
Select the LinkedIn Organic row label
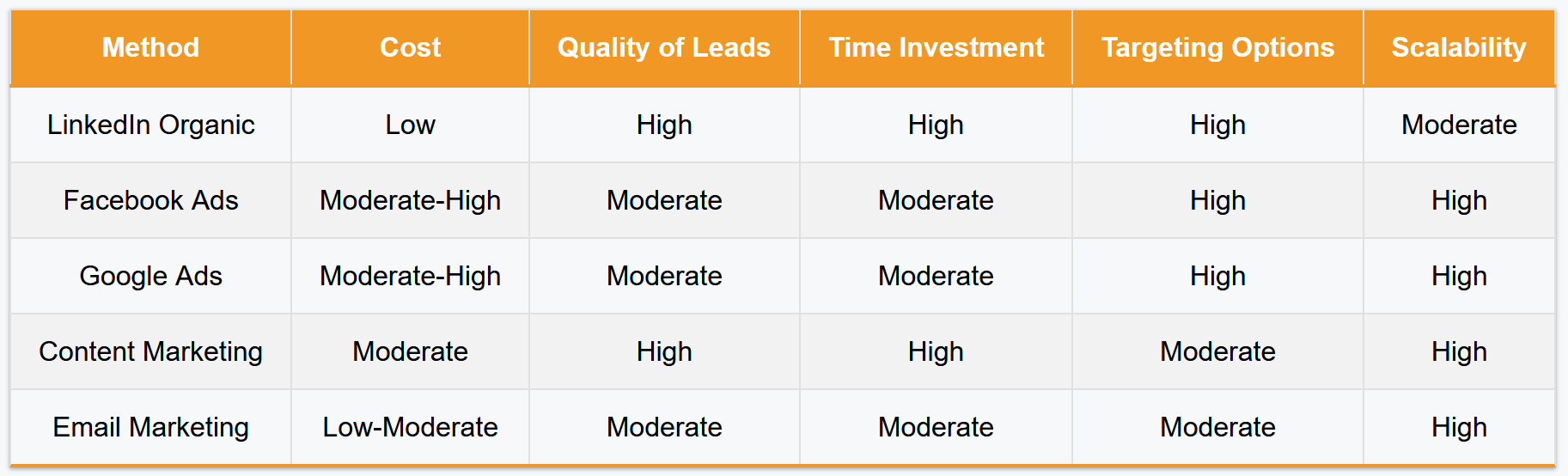(150, 125)
